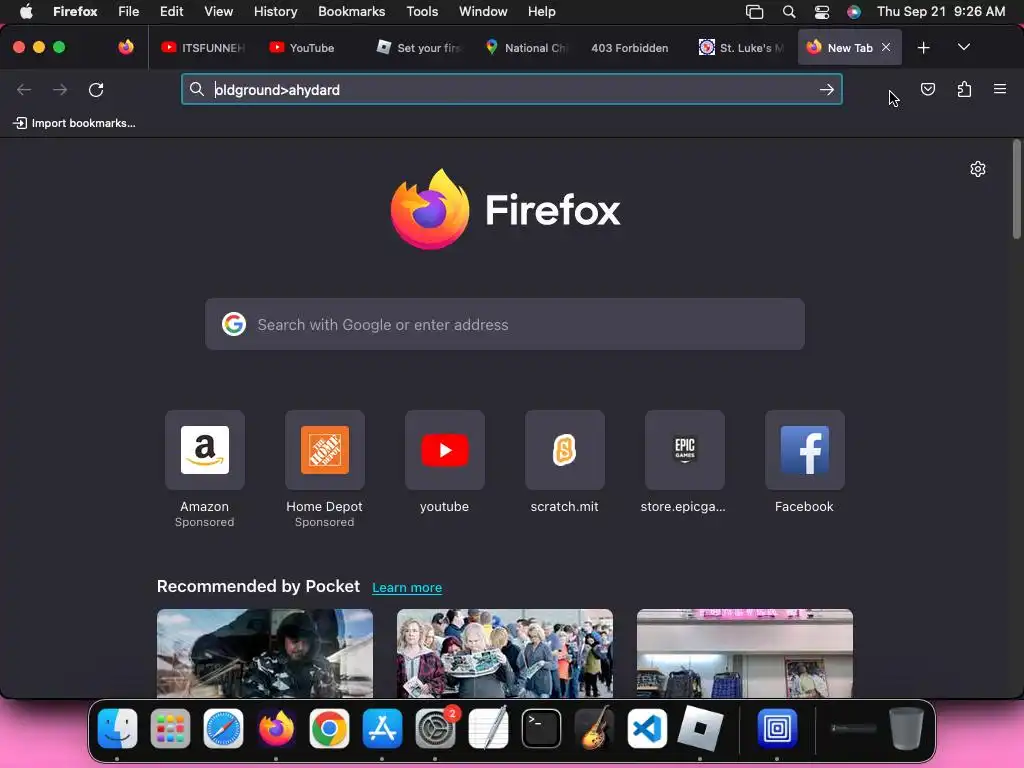Open the Extensions puzzle icon

pos(964,89)
